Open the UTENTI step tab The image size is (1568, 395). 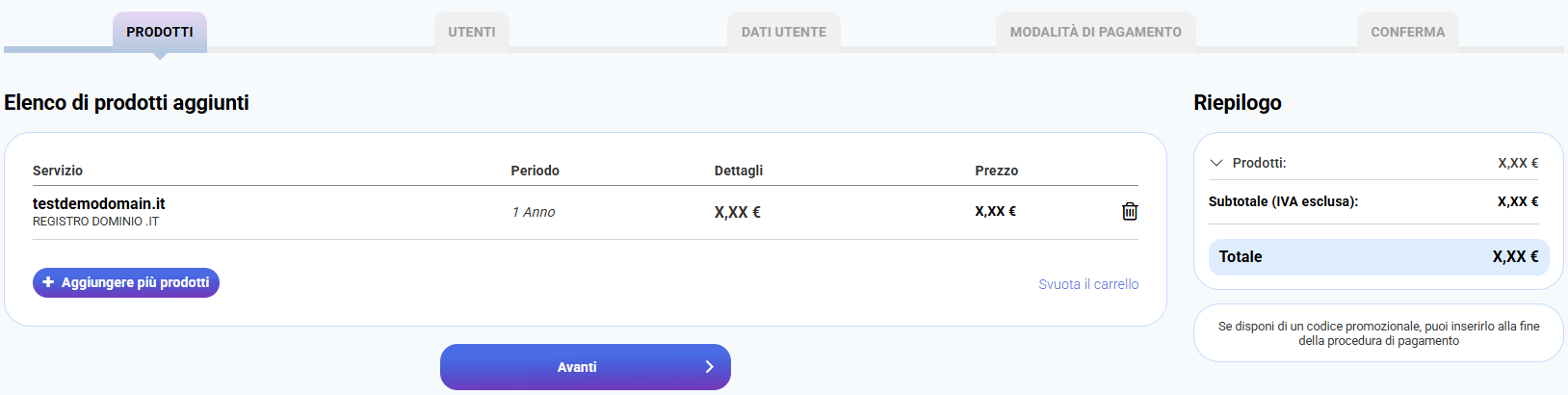pyautogui.click(x=472, y=32)
